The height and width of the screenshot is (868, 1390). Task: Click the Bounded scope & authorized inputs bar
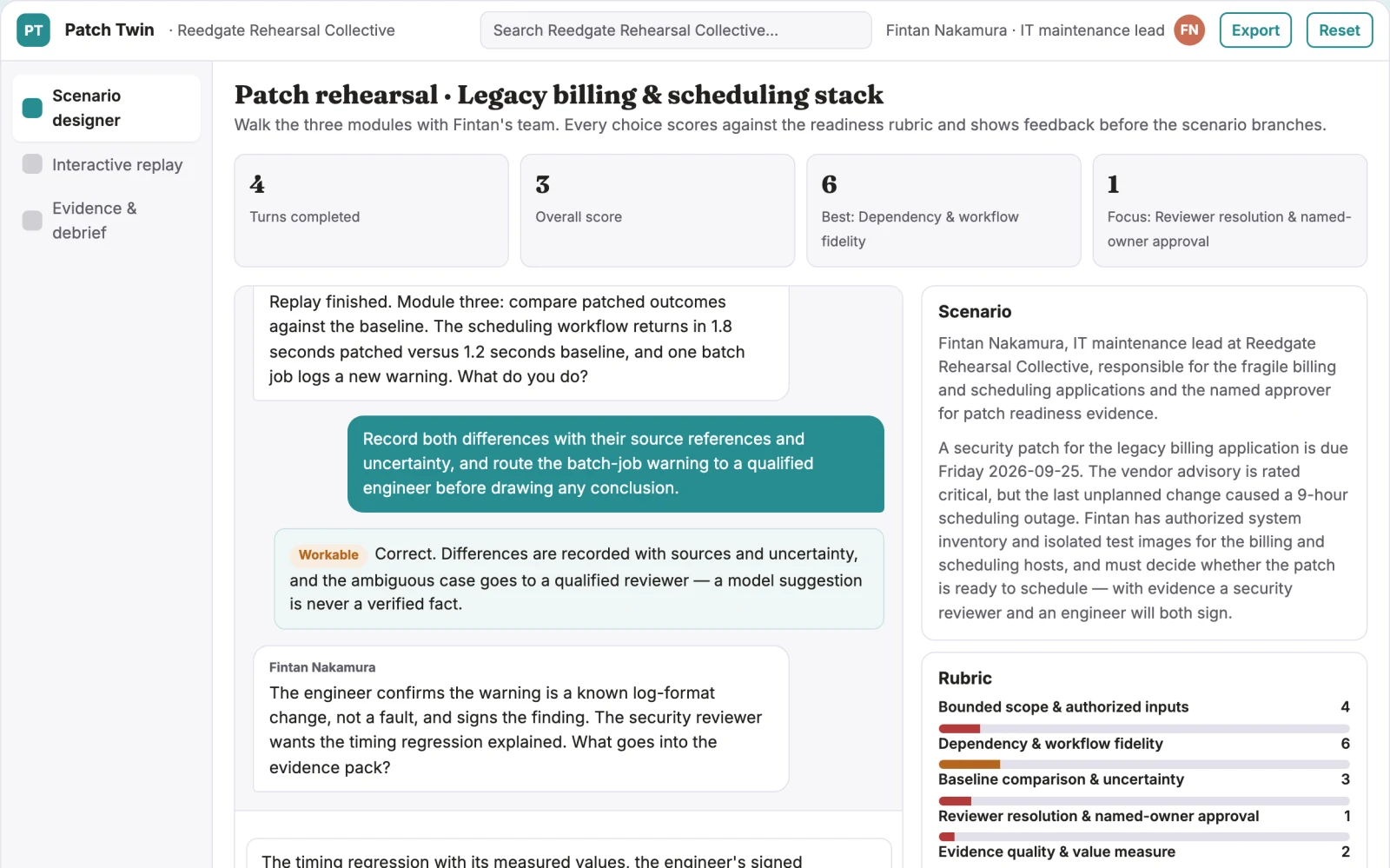[x=1143, y=728]
